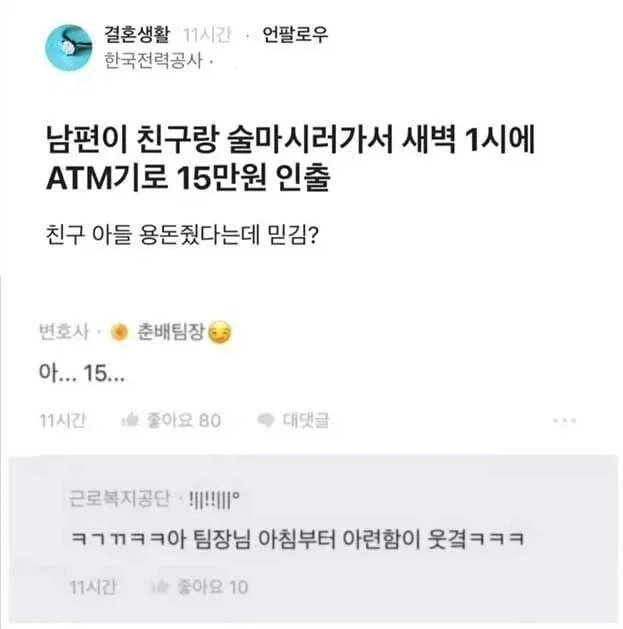This screenshot has height=629, width=623.
Task: Click the 좋아요 80 like count text
Action: point(184,420)
